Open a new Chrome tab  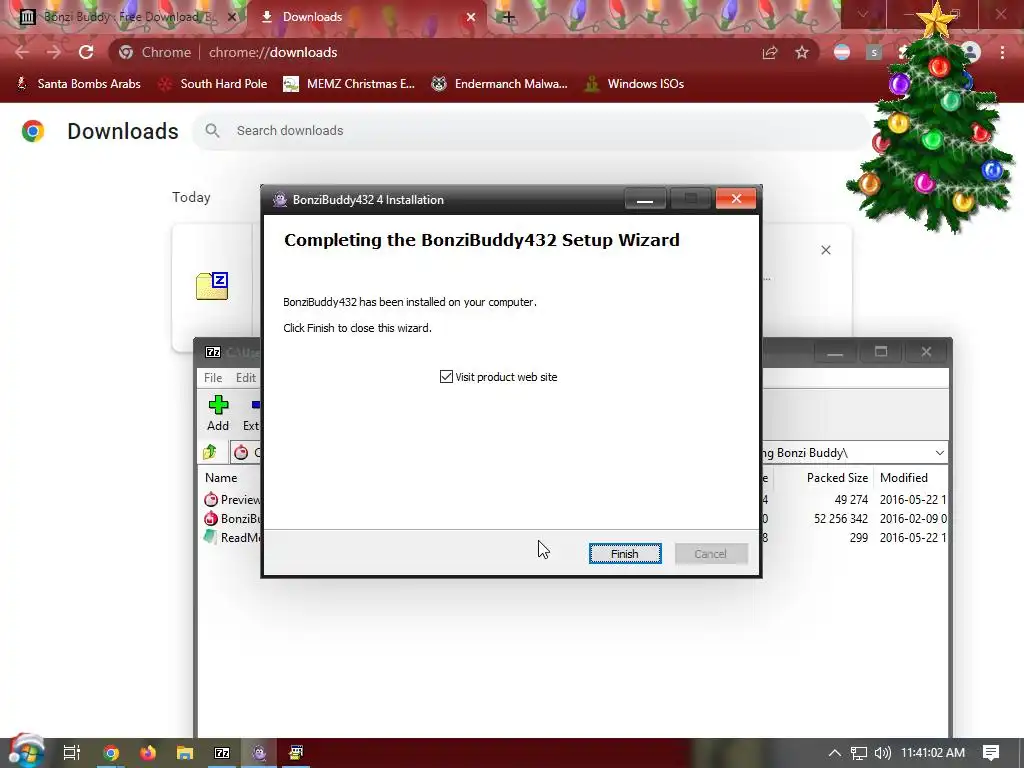[509, 17]
